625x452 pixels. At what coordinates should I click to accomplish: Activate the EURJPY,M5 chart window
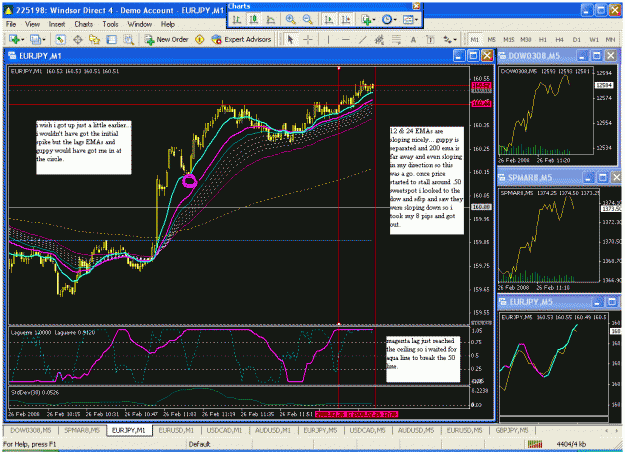(531, 302)
